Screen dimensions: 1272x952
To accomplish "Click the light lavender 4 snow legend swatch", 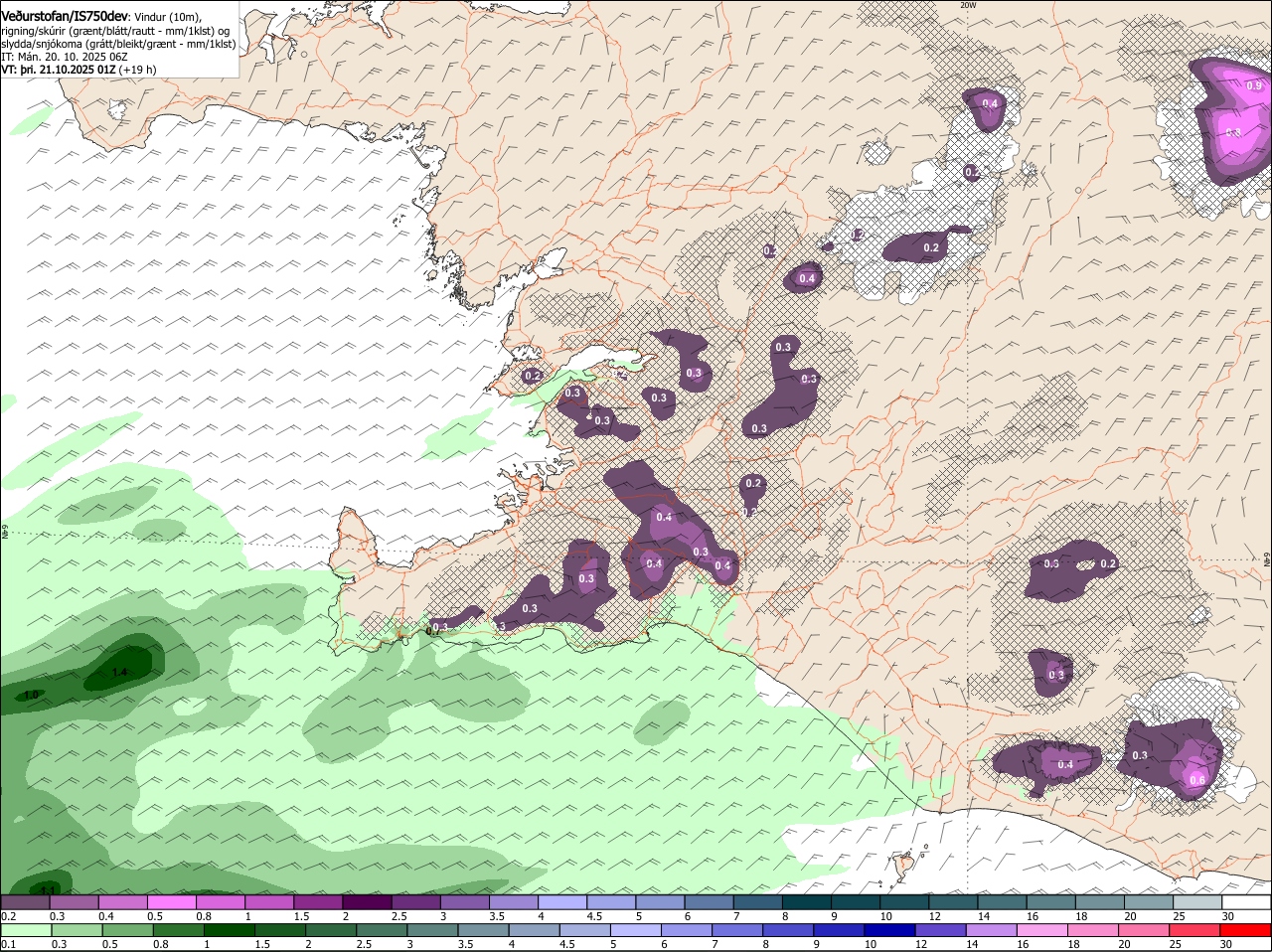I will tap(562, 902).
